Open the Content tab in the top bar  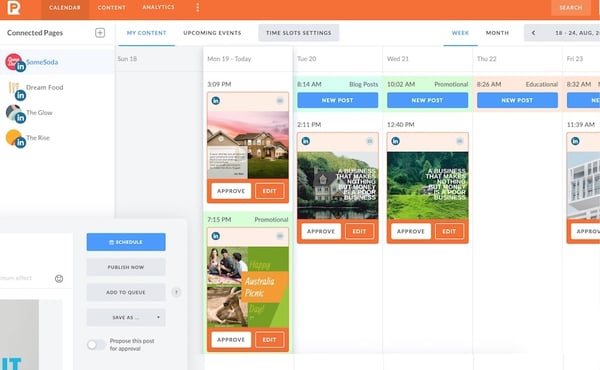coord(111,8)
